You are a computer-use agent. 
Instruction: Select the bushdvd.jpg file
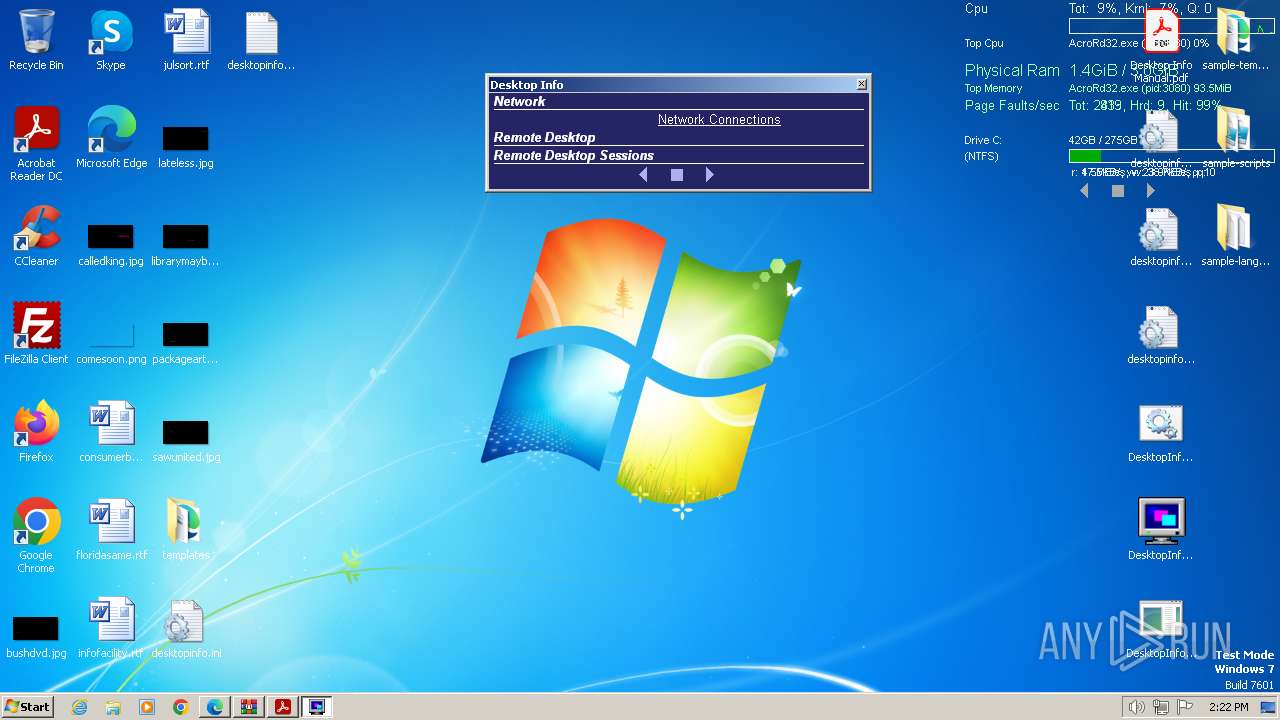point(36,636)
